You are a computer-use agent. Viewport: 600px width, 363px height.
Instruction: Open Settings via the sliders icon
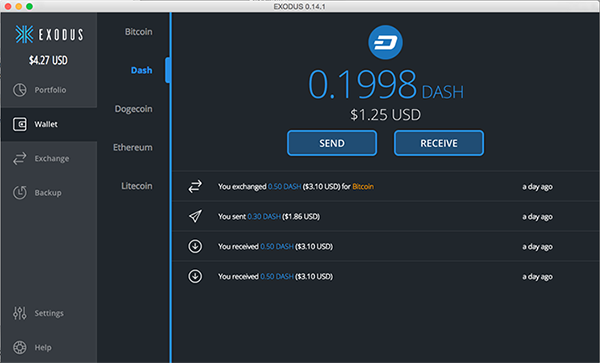coord(20,313)
